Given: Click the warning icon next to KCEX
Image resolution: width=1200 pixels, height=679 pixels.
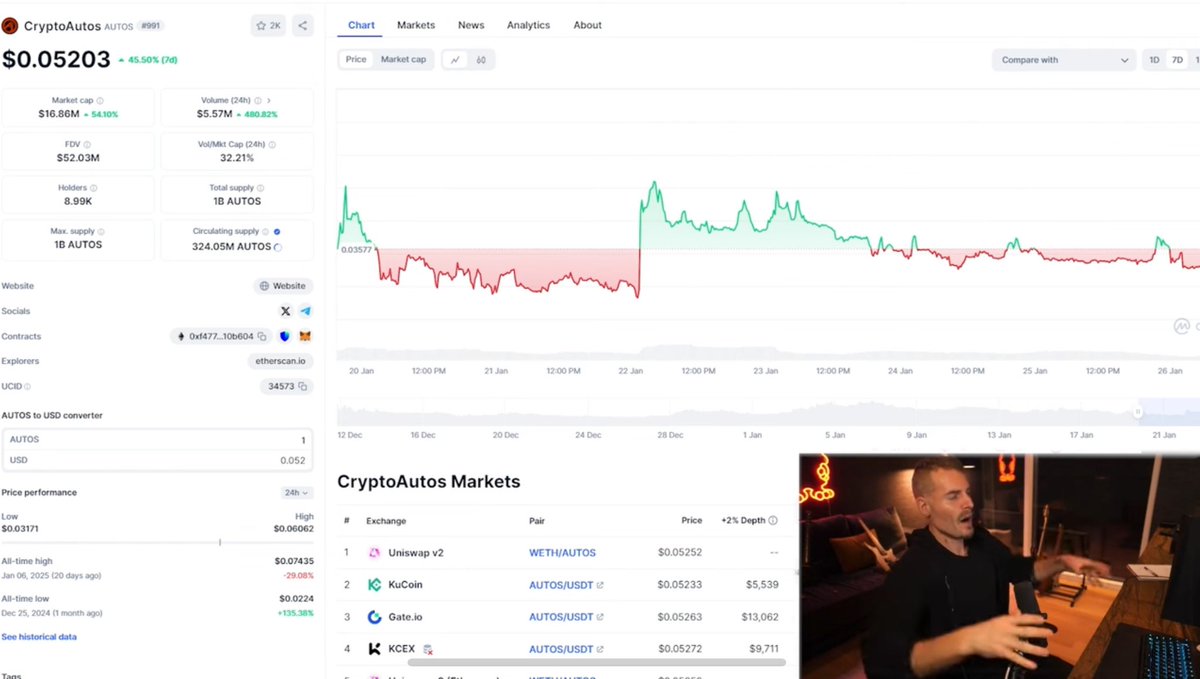Looking at the screenshot, I should (428, 649).
